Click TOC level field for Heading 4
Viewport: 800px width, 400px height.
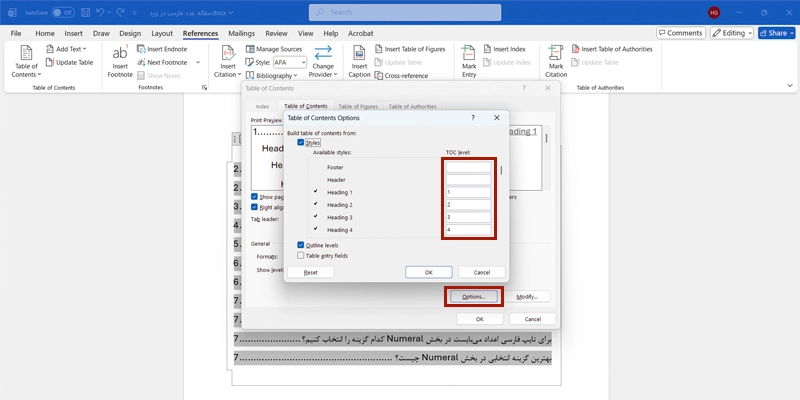click(468, 230)
